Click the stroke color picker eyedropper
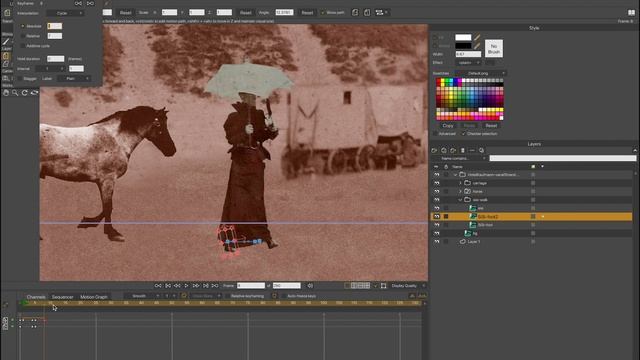The height and width of the screenshot is (360, 640). [477, 46]
